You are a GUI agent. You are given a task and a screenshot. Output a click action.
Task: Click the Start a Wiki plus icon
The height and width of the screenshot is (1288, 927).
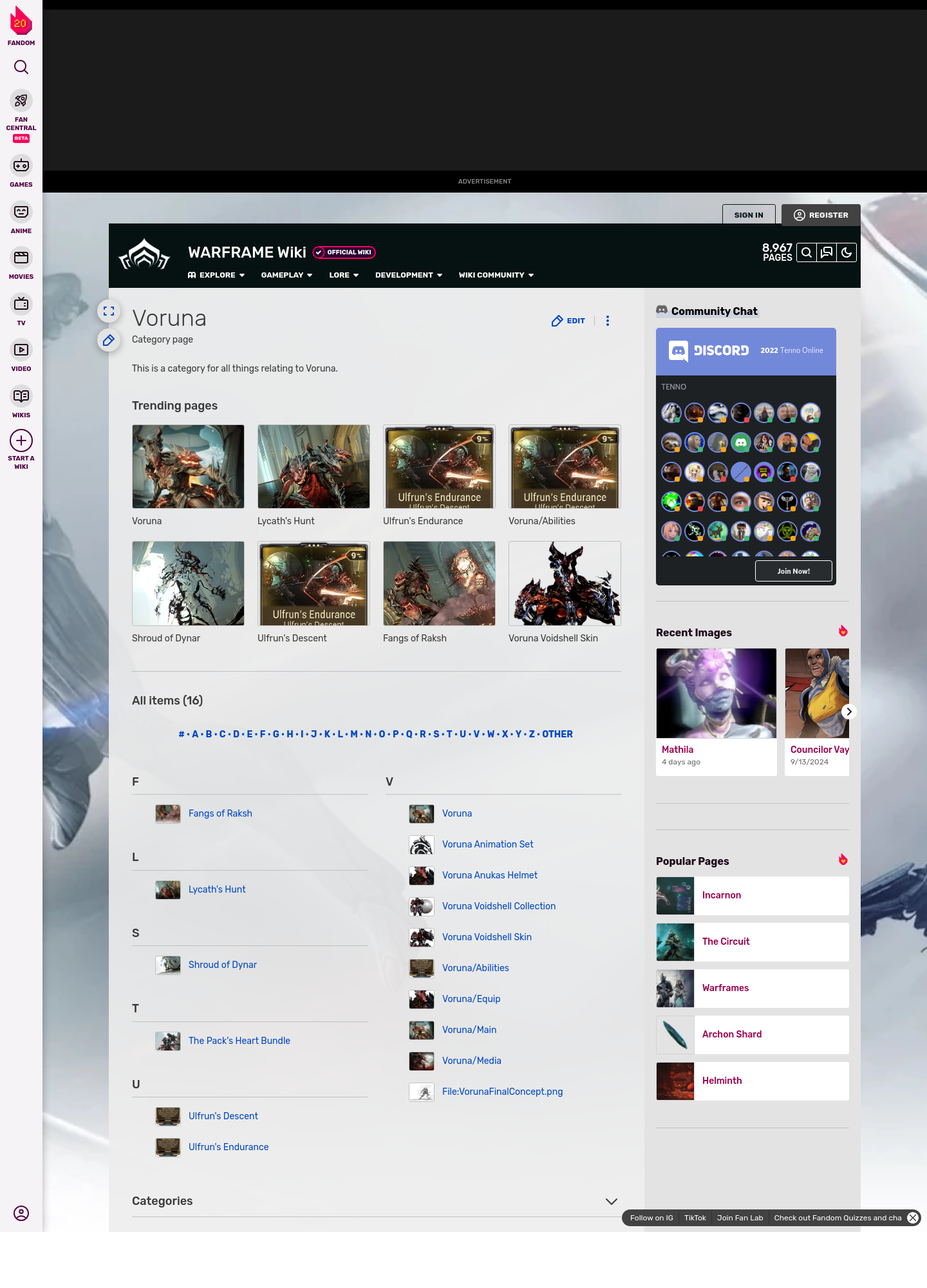(x=21, y=441)
